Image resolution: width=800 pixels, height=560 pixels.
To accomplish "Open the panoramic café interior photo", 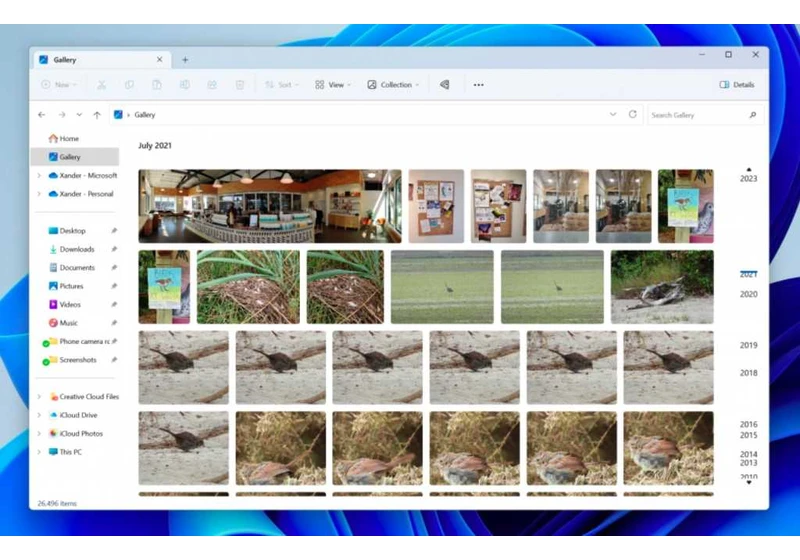I will click(270, 206).
